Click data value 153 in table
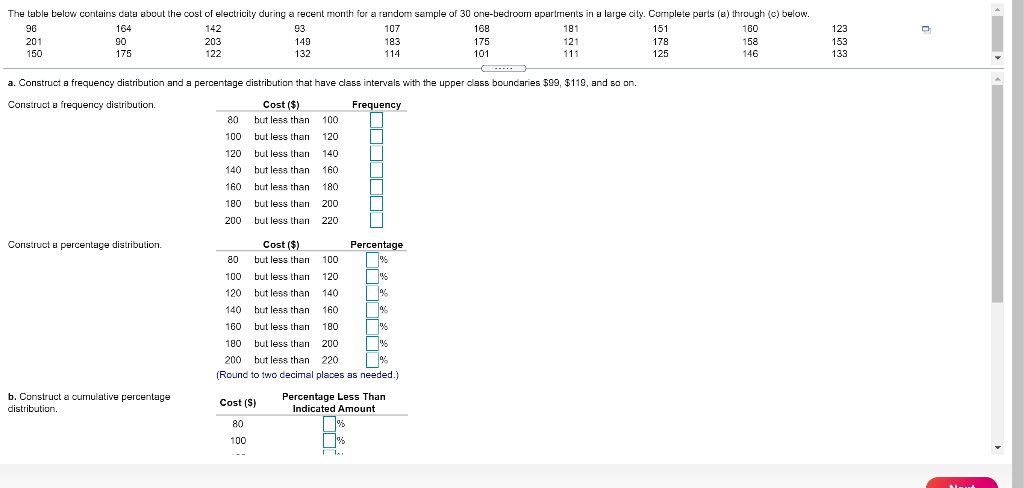 click(840, 41)
